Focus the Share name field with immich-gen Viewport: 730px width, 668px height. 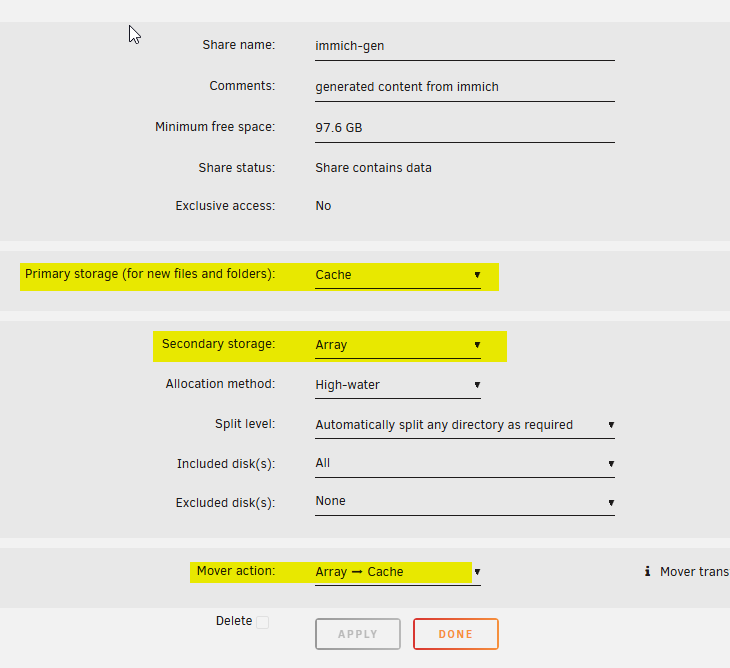[464, 46]
